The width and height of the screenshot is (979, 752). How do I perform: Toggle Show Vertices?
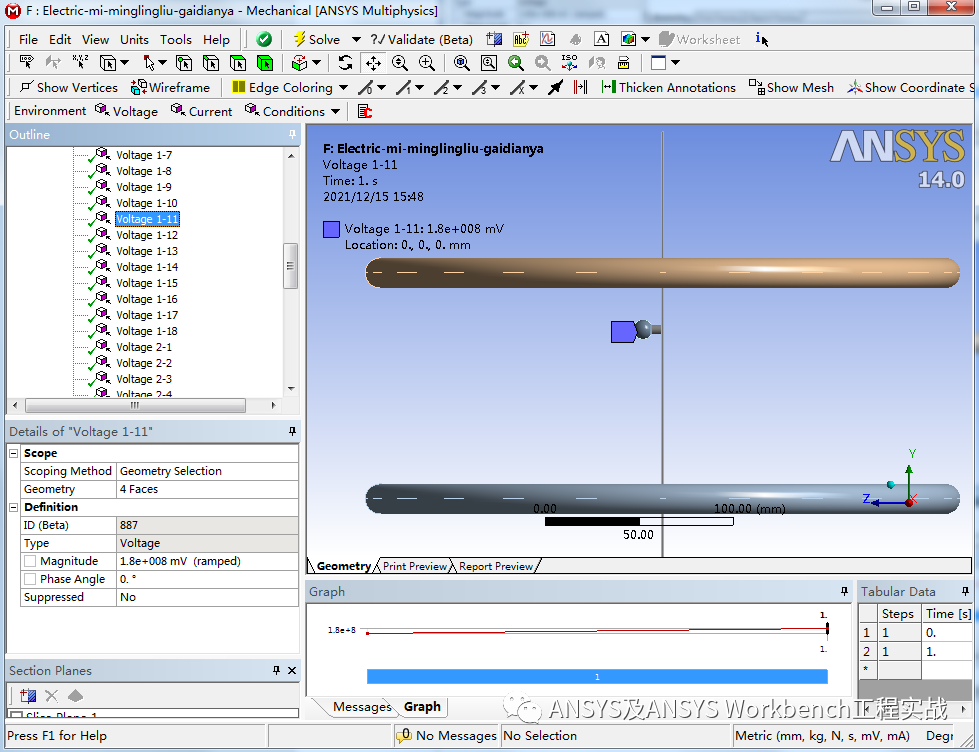(68, 87)
